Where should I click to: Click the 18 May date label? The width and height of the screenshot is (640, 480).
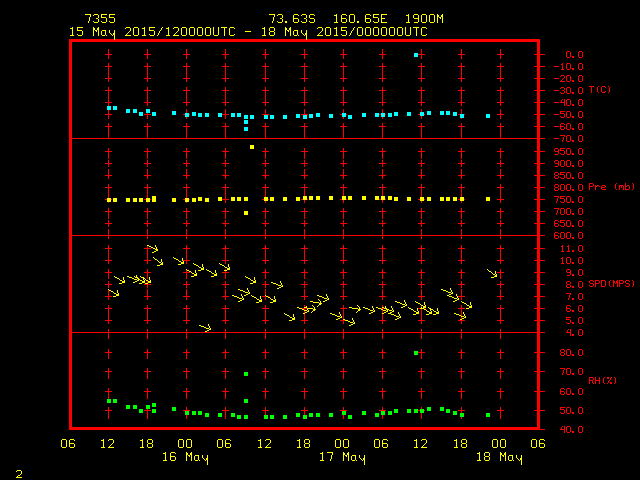[498, 458]
